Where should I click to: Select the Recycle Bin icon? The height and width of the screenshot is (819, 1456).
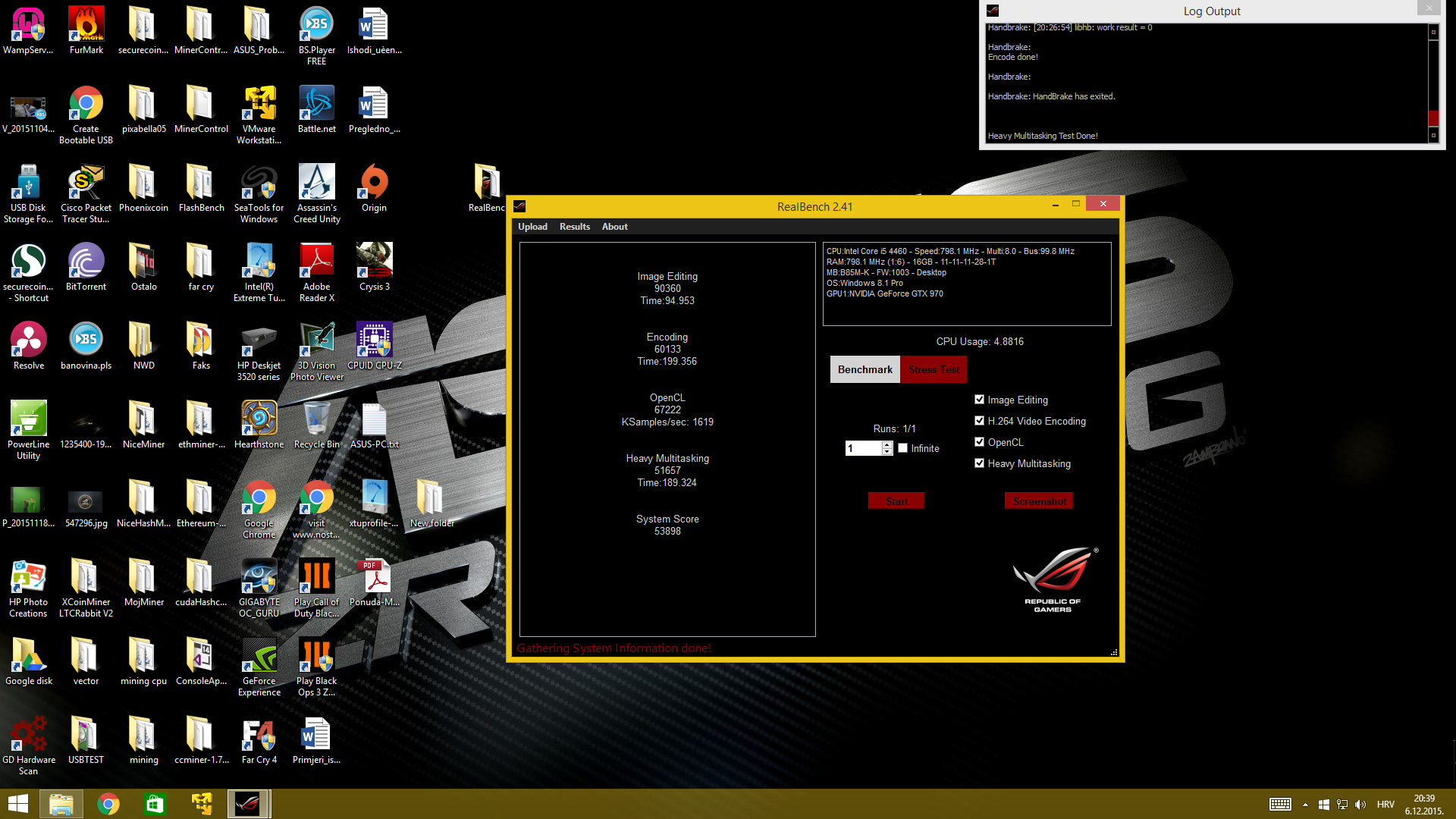click(x=316, y=425)
